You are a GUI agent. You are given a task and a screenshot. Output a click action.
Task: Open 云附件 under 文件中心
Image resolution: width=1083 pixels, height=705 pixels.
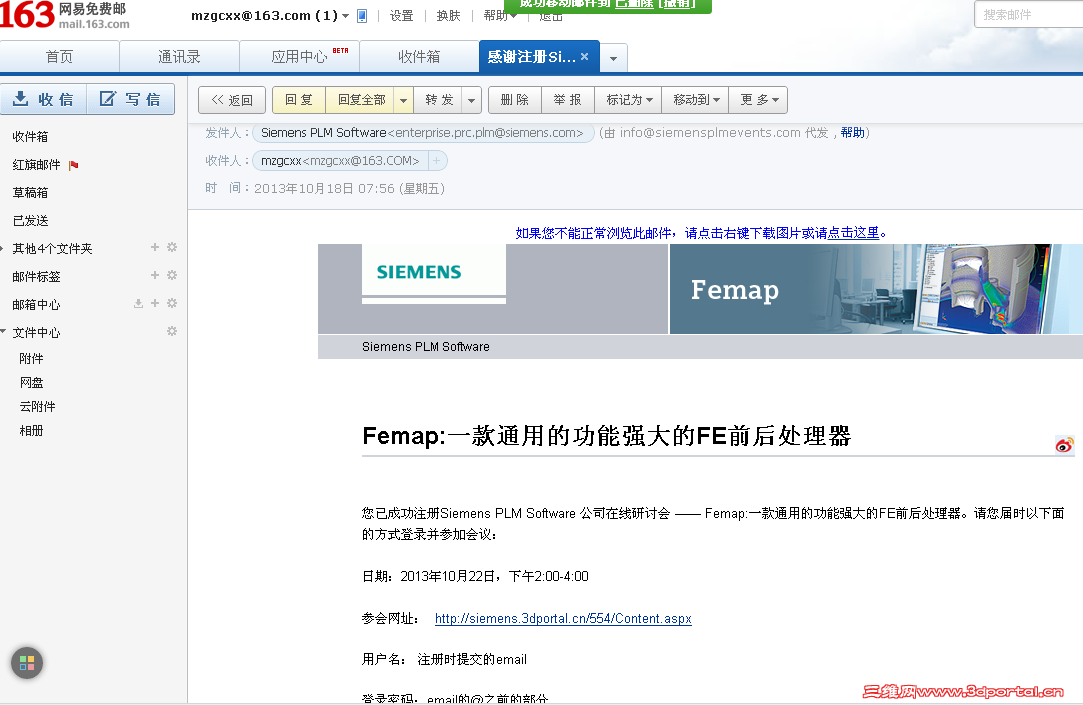coord(37,407)
